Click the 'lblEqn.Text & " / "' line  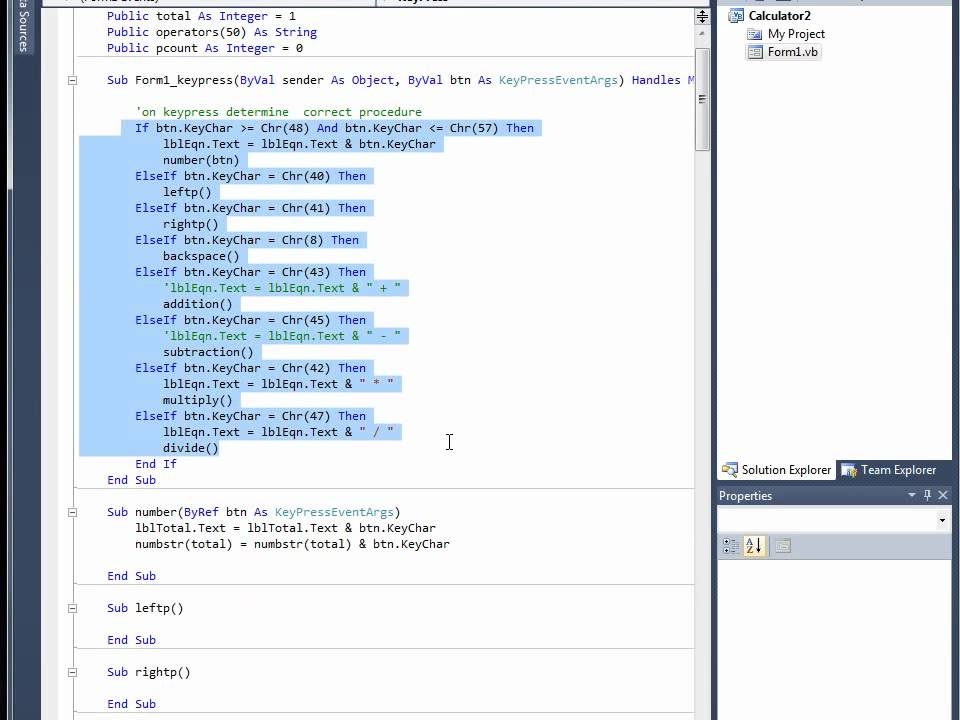pos(279,432)
